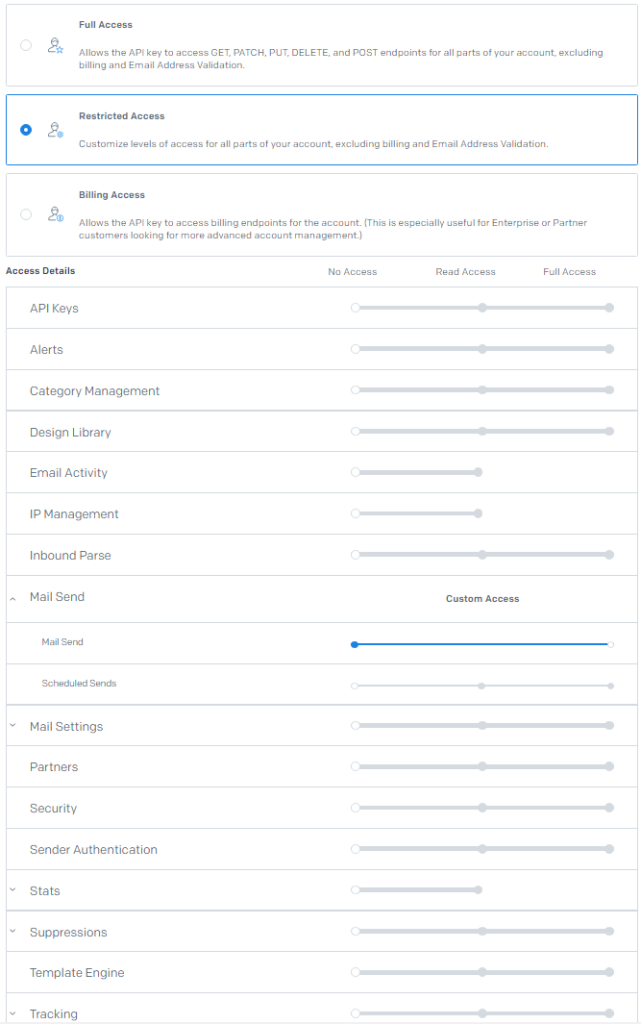Set Security slider to Read Access
The height and width of the screenshot is (1024, 641).
coord(482,808)
